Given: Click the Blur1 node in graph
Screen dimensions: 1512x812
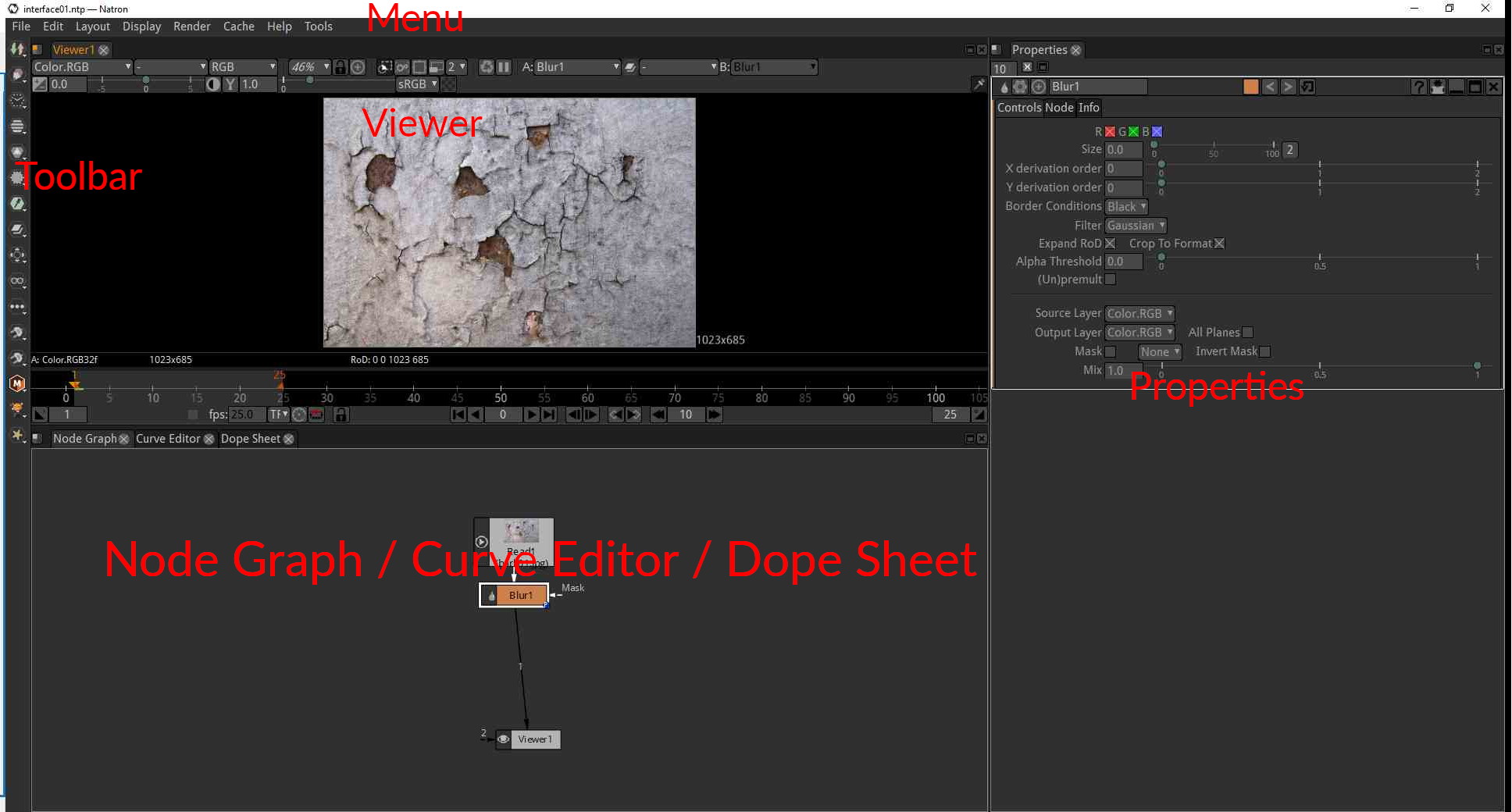Looking at the screenshot, I should [x=520, y=596].
